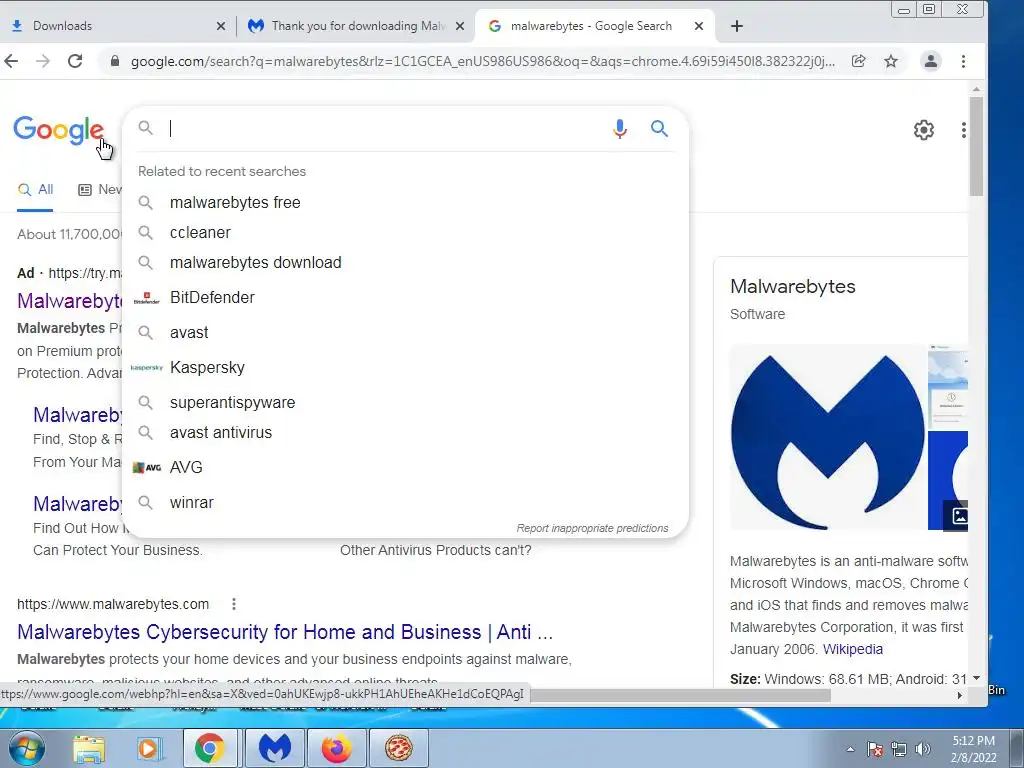Open Google quick settings gear
Image resolution: width=1024 pixels, height=768 pixels.
[x=923, y=130]
